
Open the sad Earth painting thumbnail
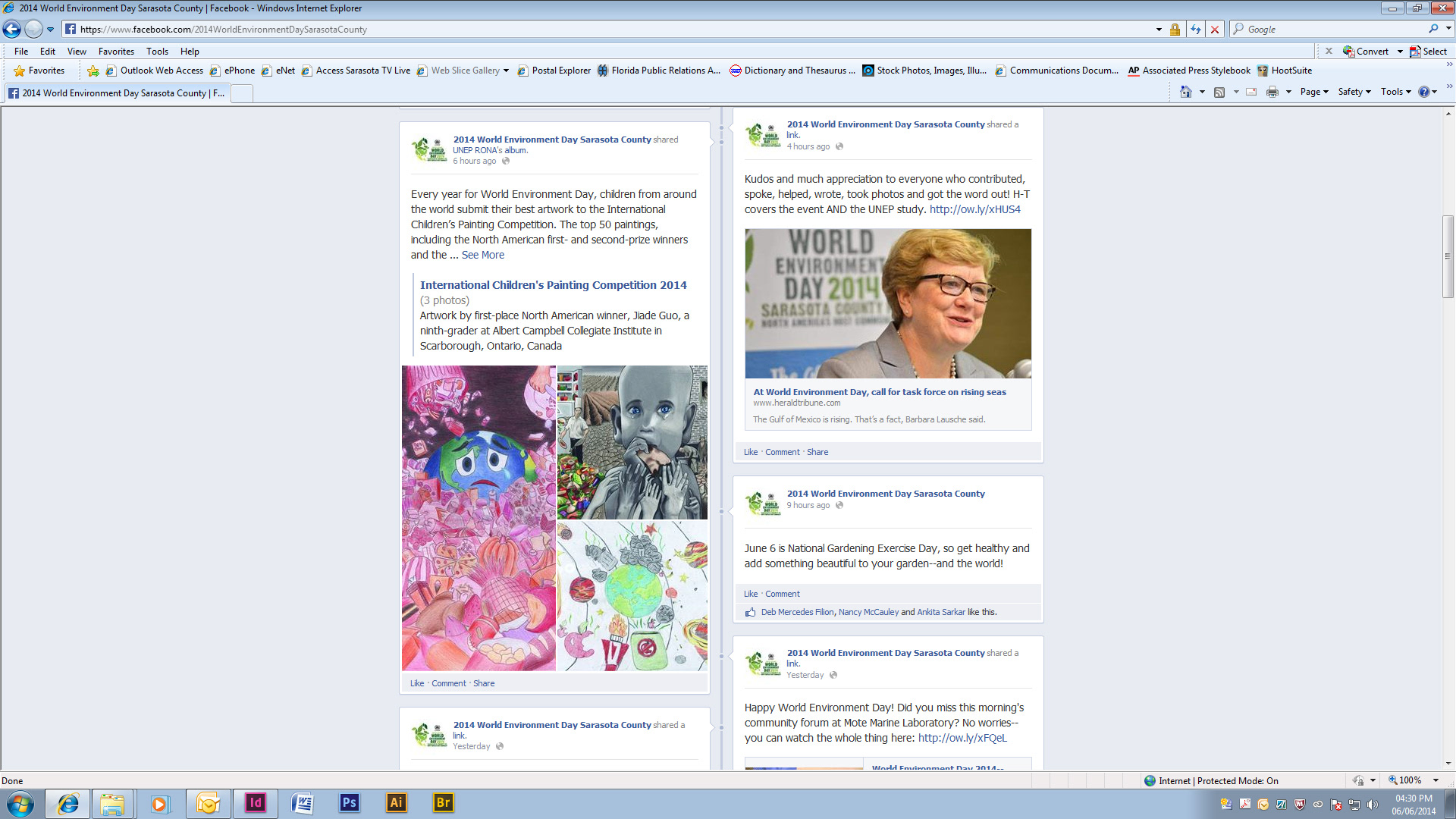tap(479, 518)
